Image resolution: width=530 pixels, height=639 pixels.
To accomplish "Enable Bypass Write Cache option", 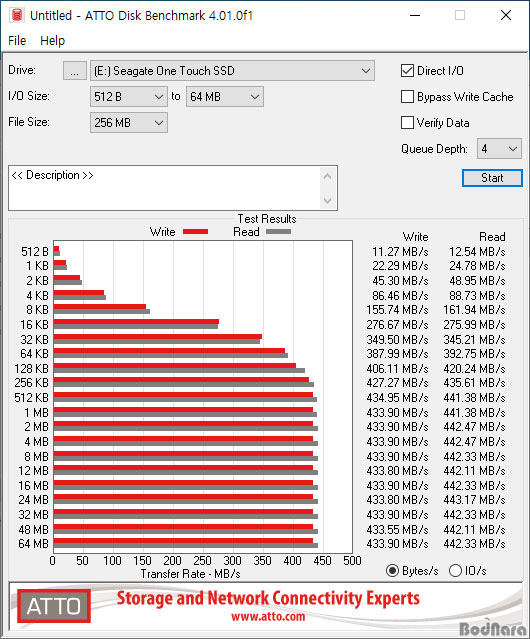I will tap(407, 97).
